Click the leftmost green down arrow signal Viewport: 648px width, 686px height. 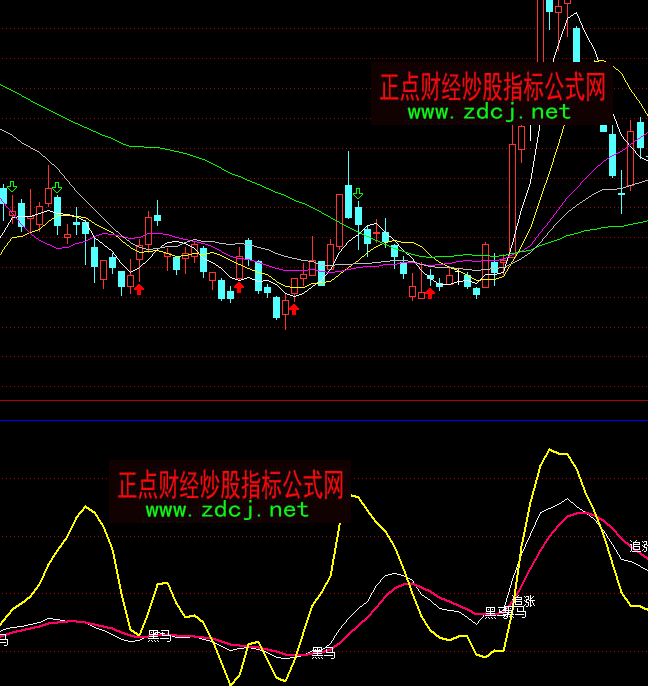[12, 188]
